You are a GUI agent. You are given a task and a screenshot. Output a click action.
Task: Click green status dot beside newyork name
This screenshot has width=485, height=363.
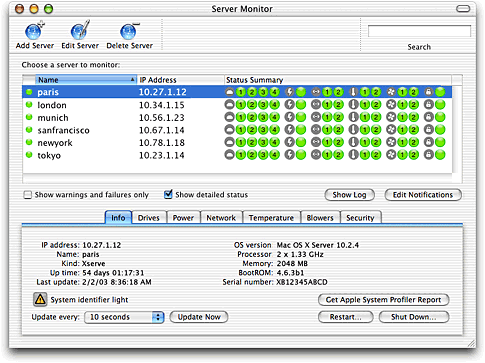[x=29, y=142]
